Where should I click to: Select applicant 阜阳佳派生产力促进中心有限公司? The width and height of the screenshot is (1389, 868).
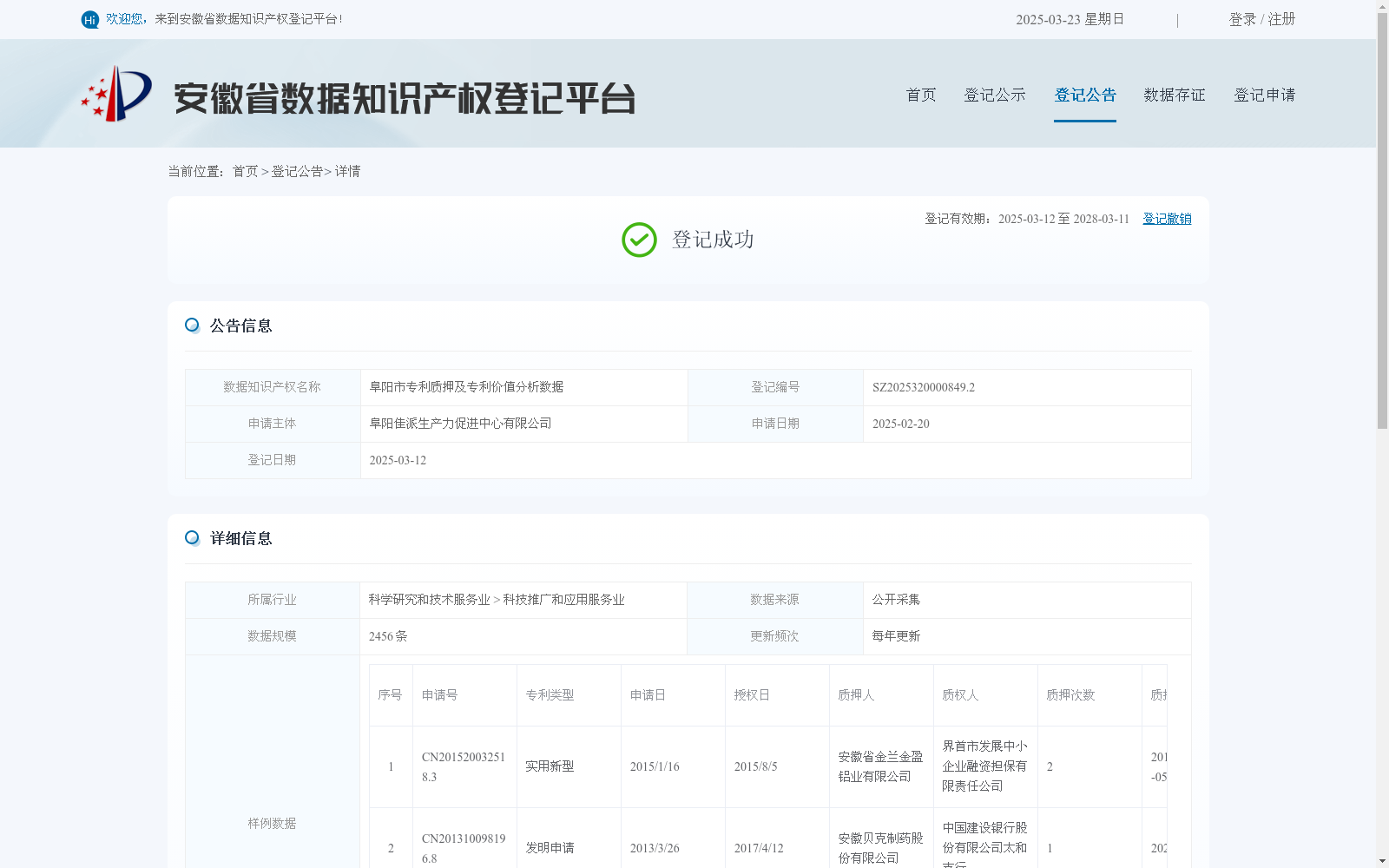(x=460, y=424)
